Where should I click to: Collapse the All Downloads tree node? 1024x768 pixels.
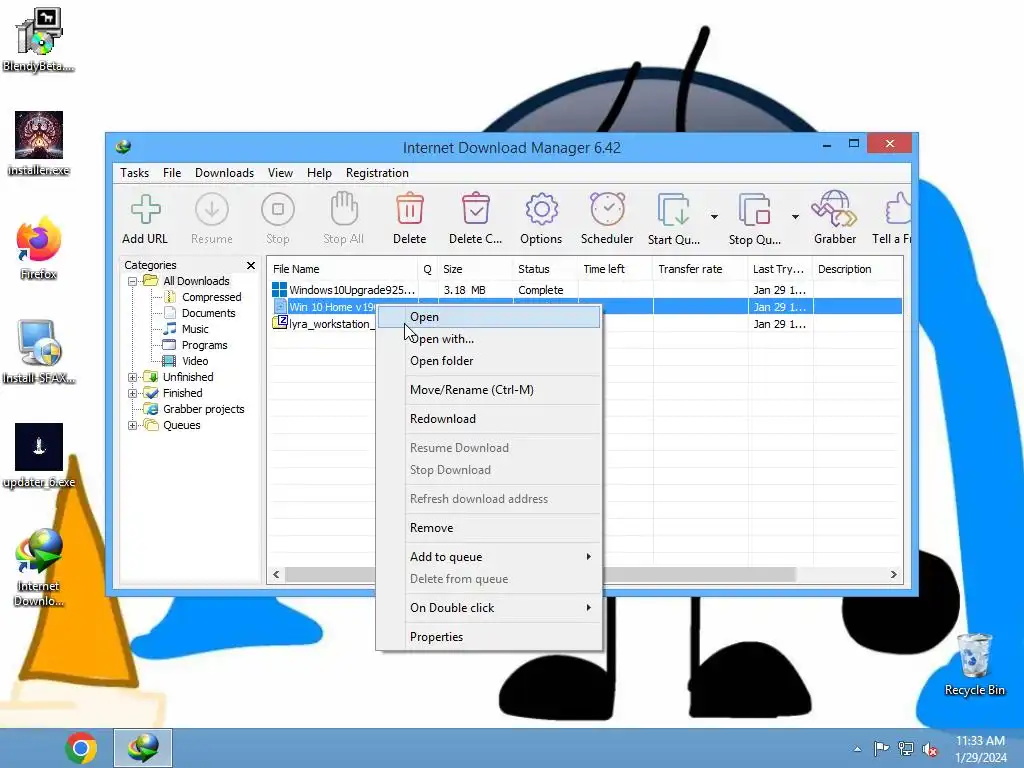point(133,281)
